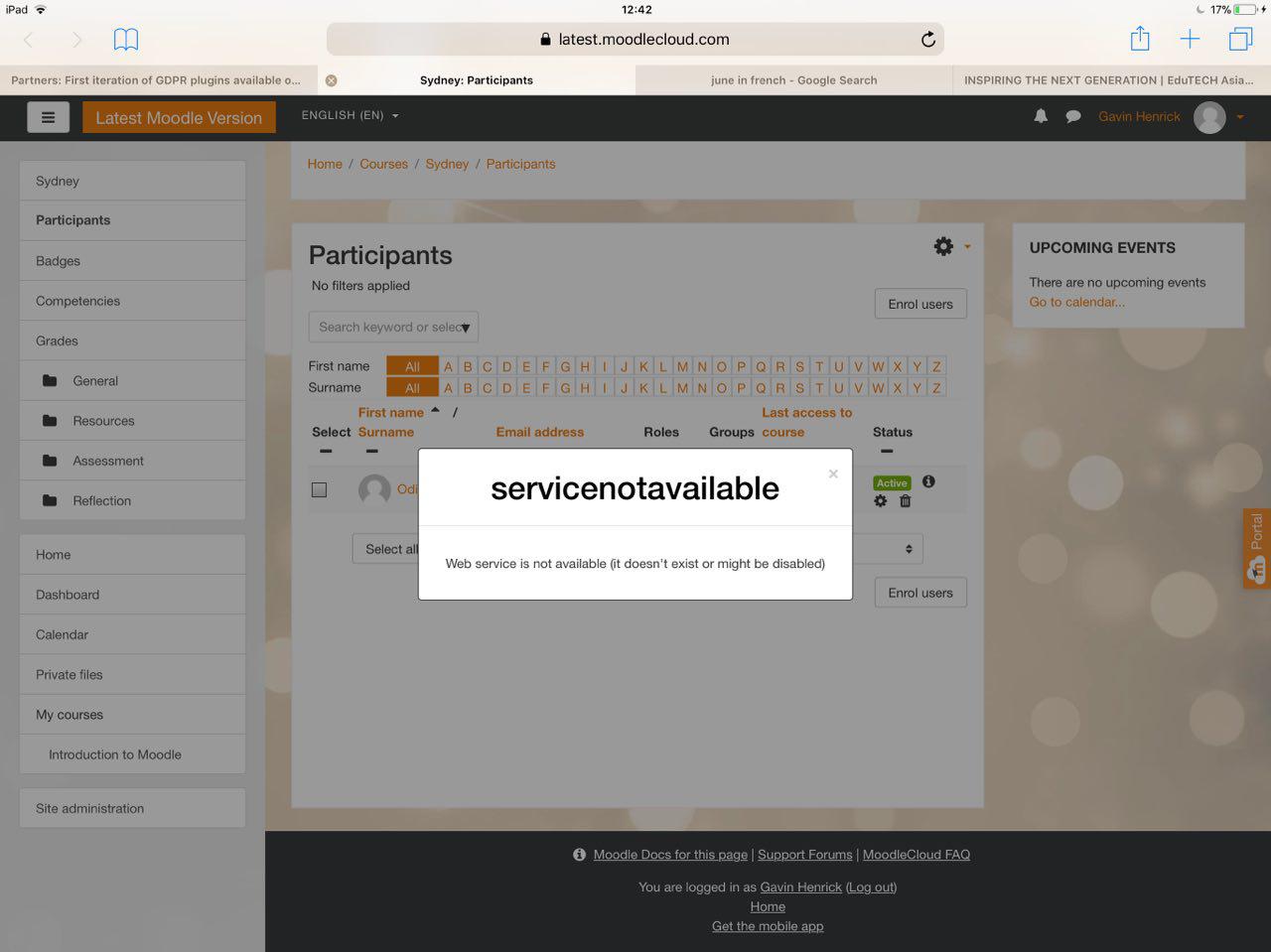Collapse Status column toggle dash

tap(887, 452)
